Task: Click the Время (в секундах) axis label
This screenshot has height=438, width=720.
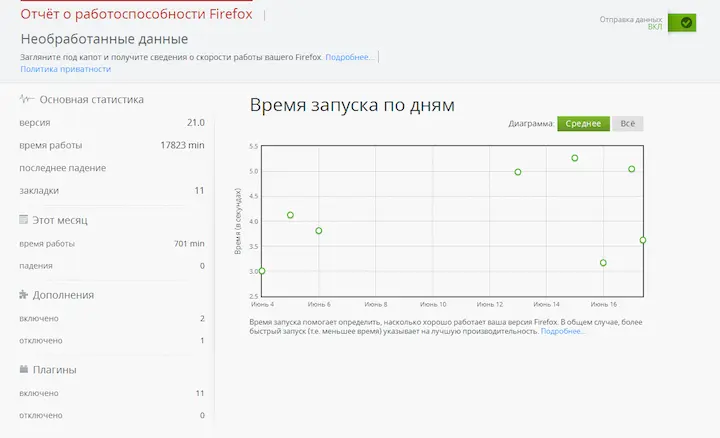Action: point(238,221)
